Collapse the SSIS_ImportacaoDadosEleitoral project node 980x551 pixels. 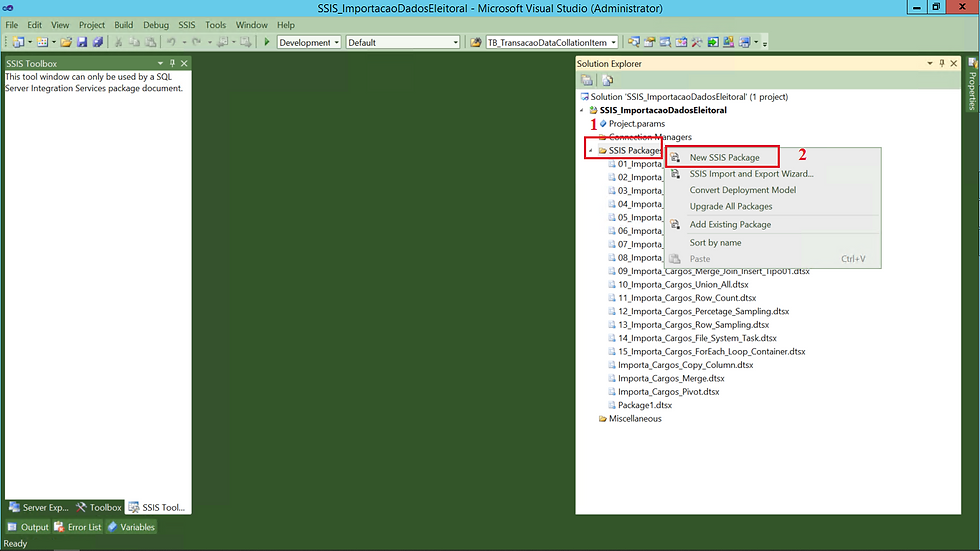pyautogui.click(x=582, y=110)
